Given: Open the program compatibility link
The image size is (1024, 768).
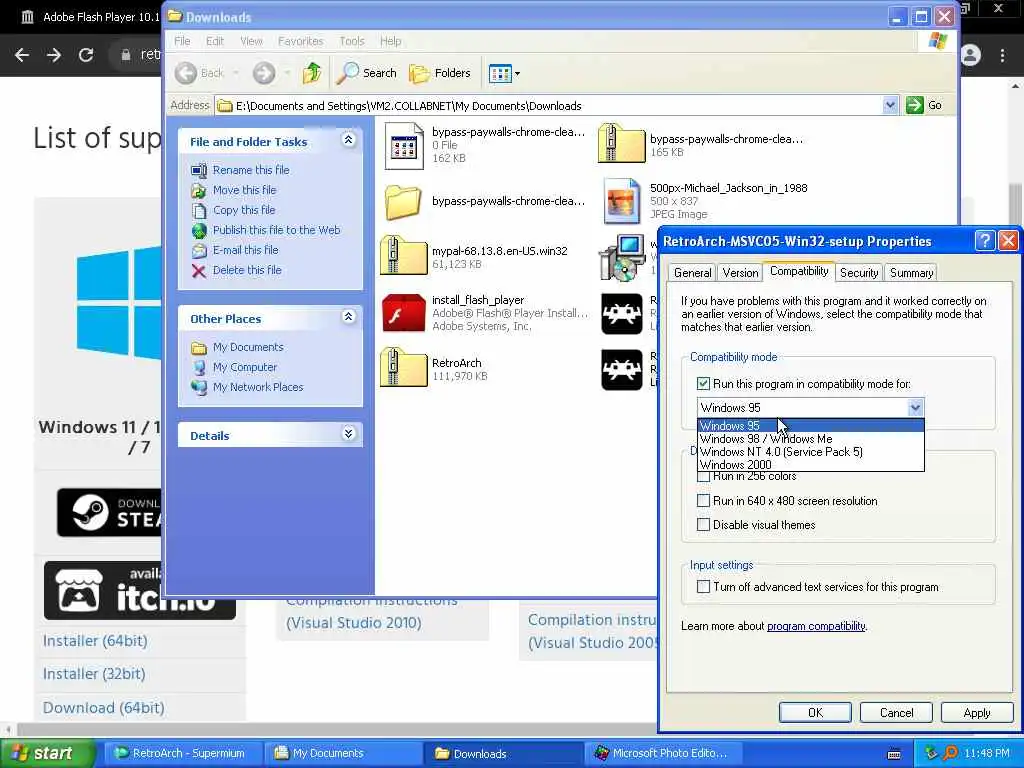Looking at the screenshot, I should tap(816, 626).
